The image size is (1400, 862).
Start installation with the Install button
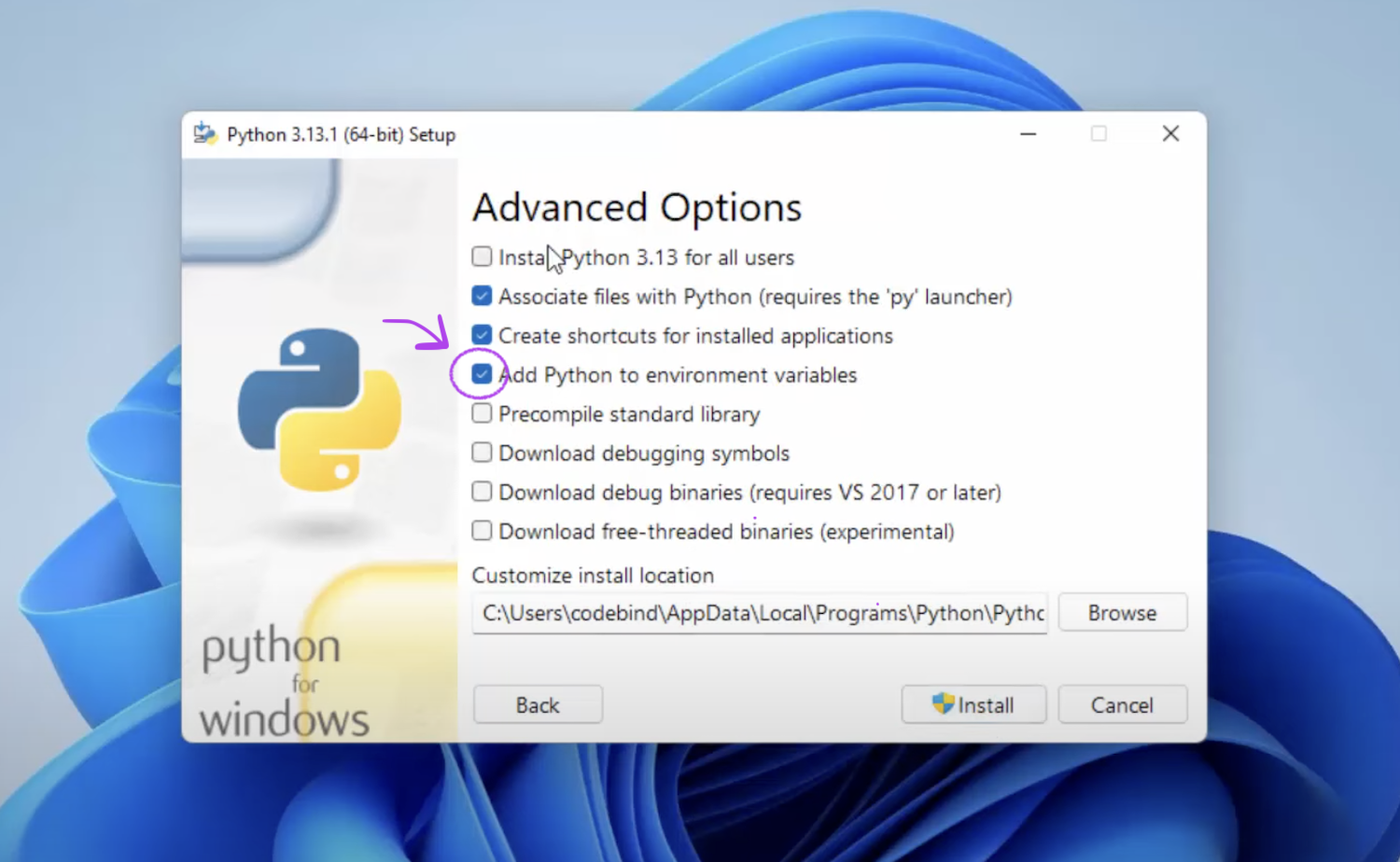point(973,705)
